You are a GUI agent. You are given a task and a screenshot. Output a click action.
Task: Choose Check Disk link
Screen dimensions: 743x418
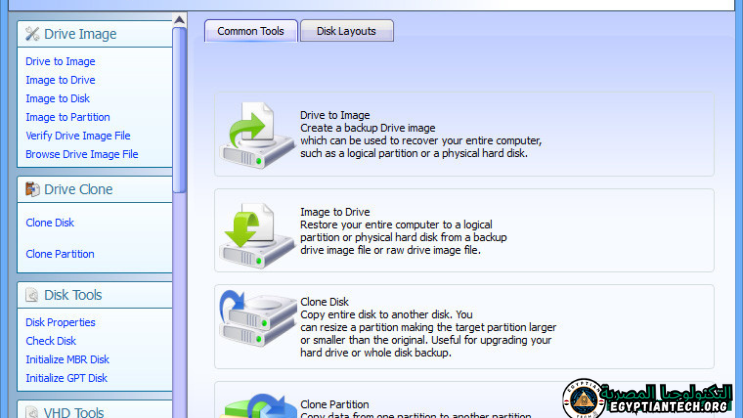(51, 341)
